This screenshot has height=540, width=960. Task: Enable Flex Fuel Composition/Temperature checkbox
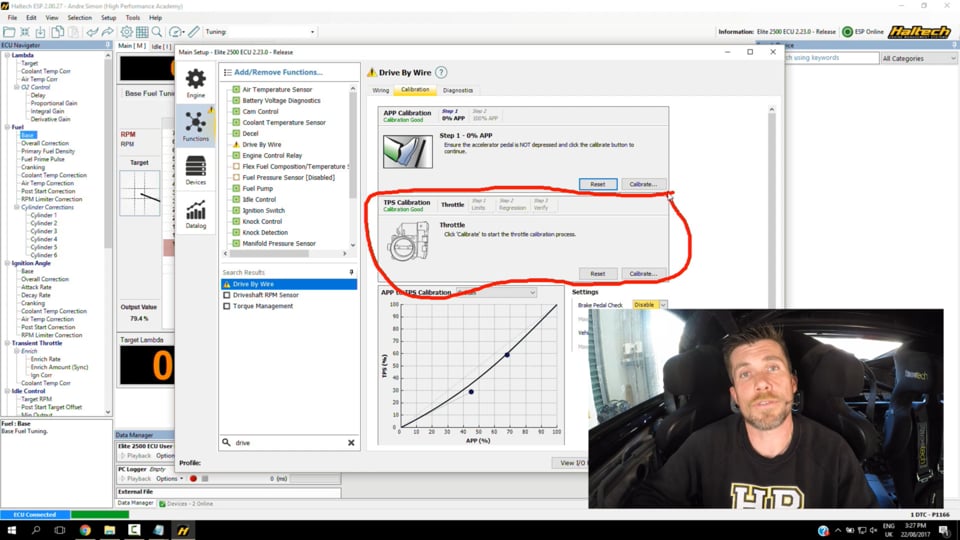click(236, 167)
